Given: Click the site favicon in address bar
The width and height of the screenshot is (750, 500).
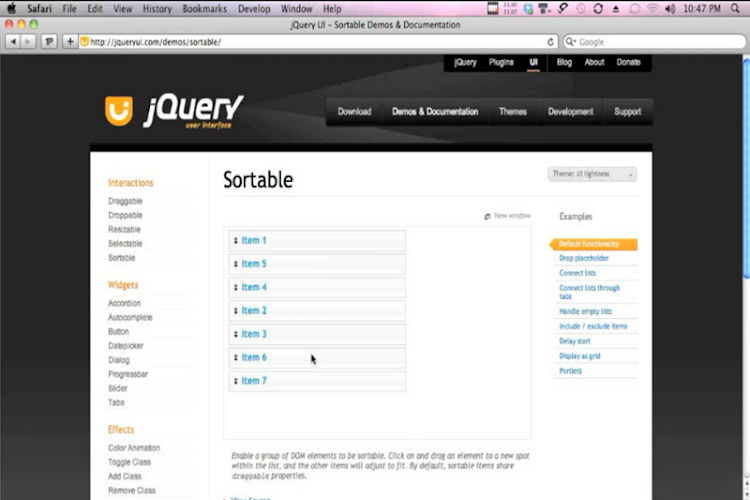Looking at the screenshot, I should 84,42.
